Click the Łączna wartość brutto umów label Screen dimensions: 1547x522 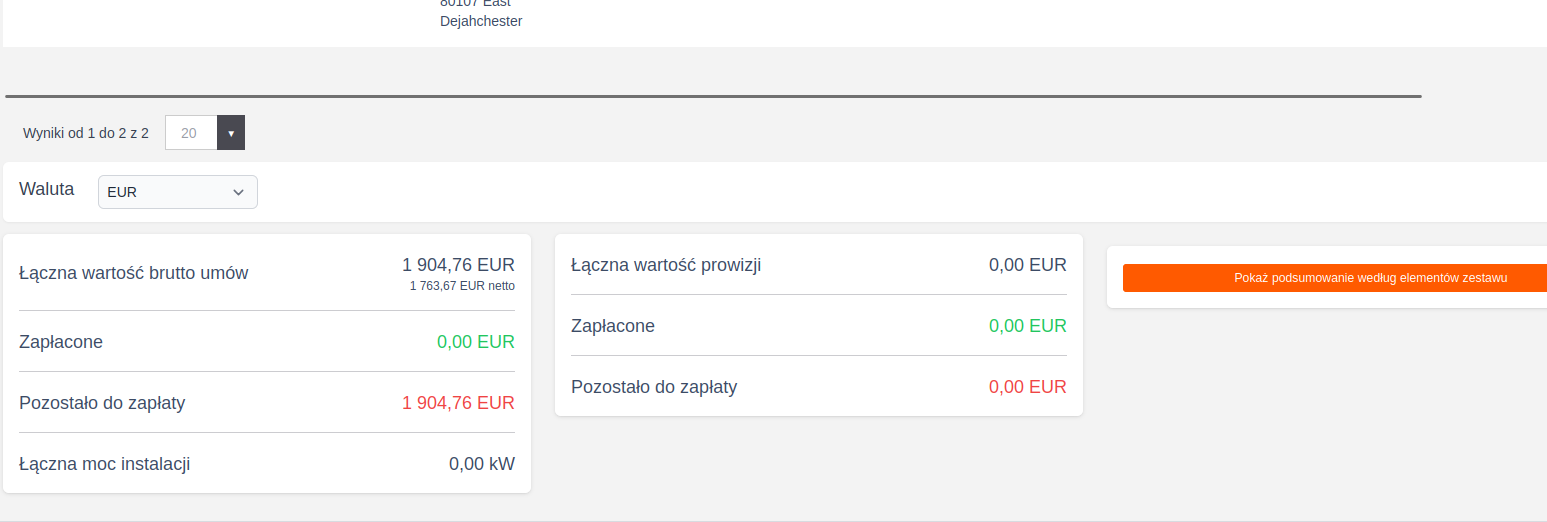134,273
